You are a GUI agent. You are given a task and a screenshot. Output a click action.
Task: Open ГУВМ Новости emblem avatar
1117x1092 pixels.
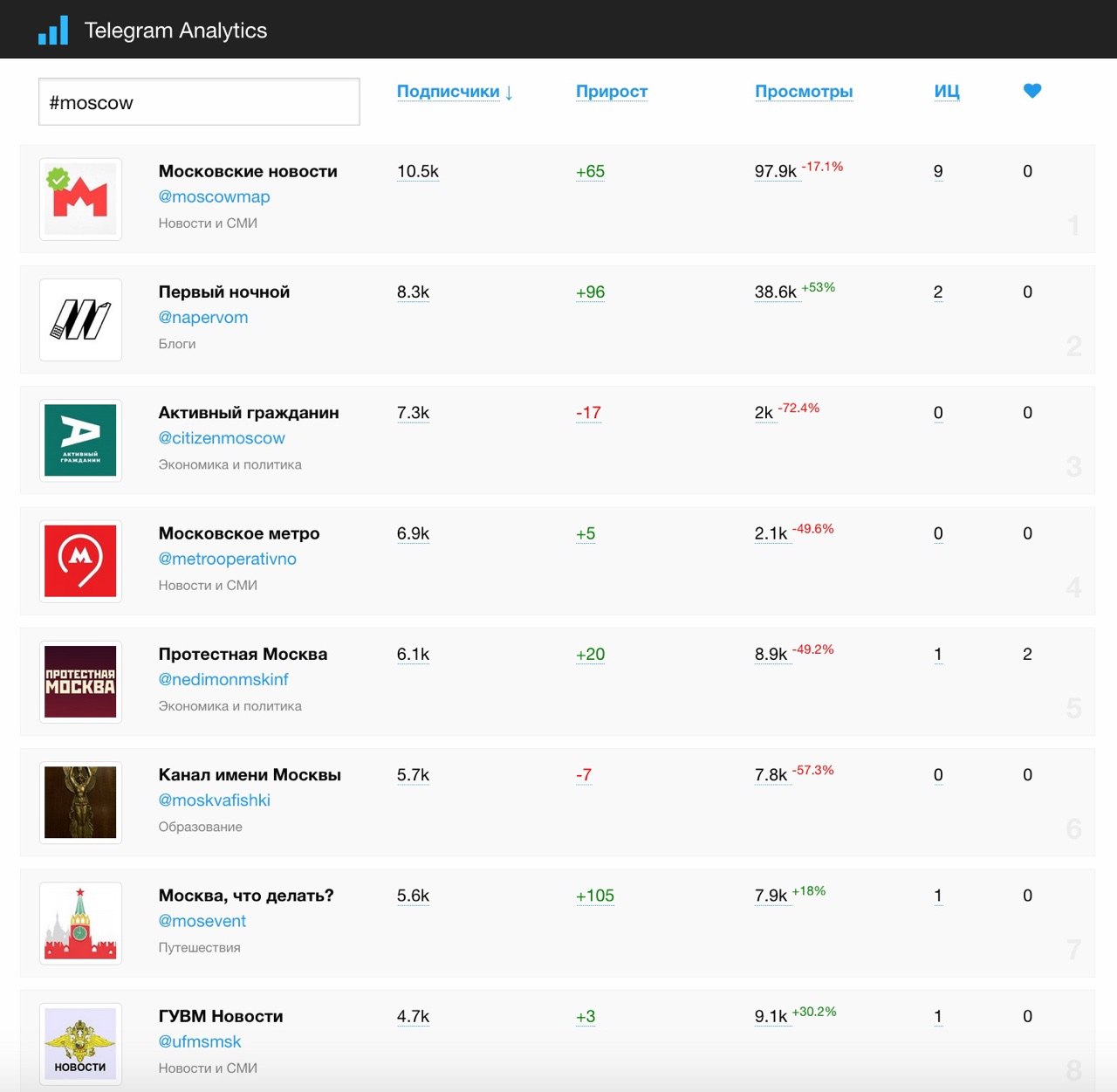(x=80, y=1044)
